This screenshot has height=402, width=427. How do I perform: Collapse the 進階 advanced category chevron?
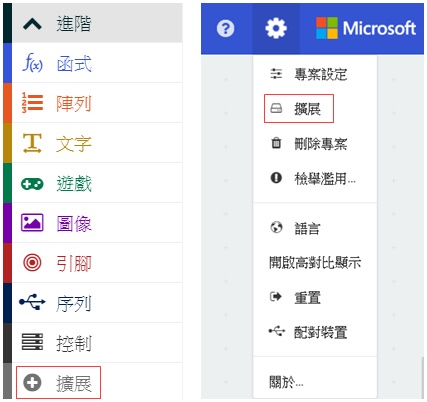pos(32,24)
